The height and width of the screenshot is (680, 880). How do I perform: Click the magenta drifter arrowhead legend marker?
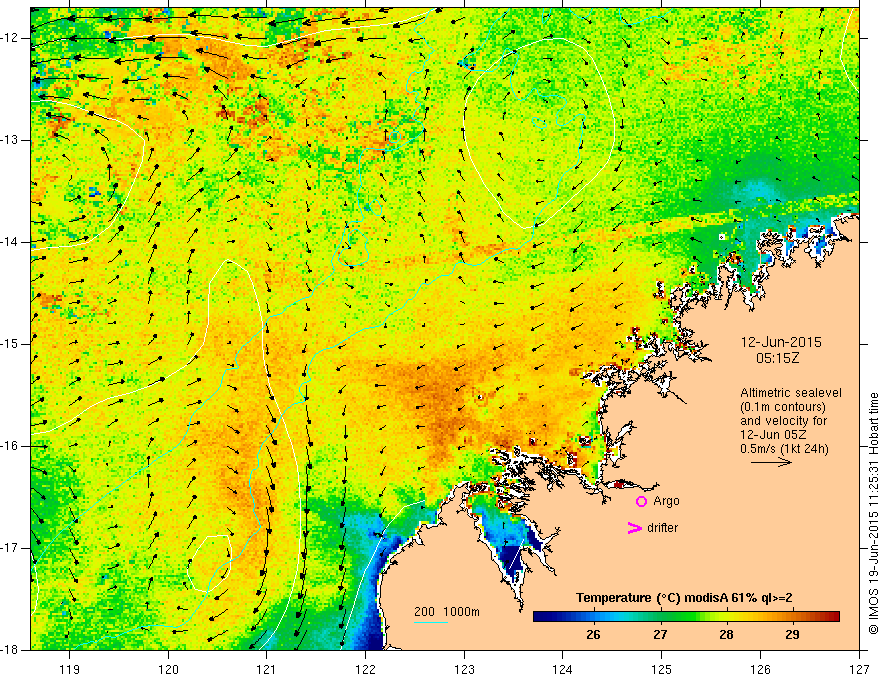click(635, 528)
